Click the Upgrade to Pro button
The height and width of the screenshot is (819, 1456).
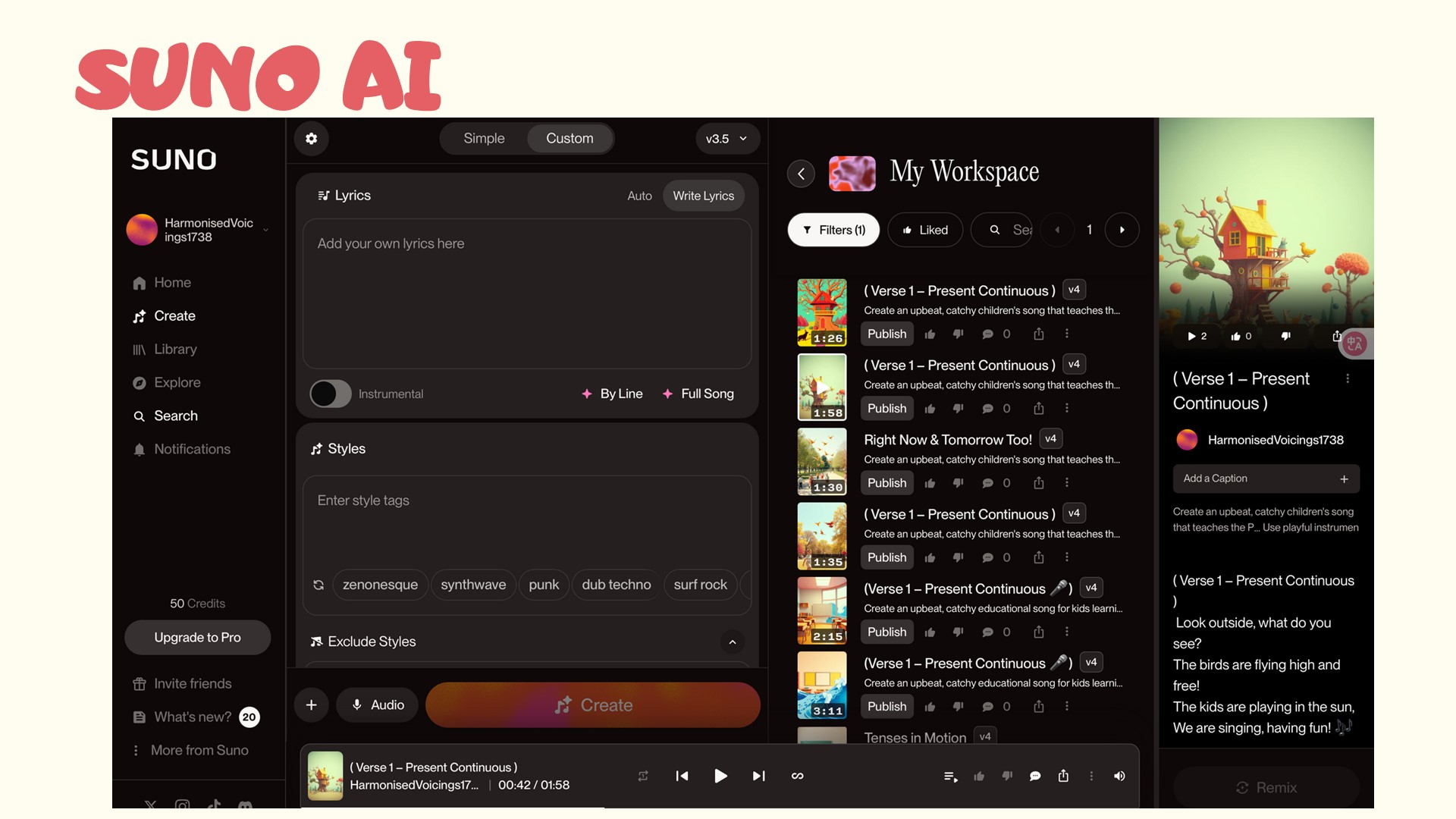click(197, 638)
